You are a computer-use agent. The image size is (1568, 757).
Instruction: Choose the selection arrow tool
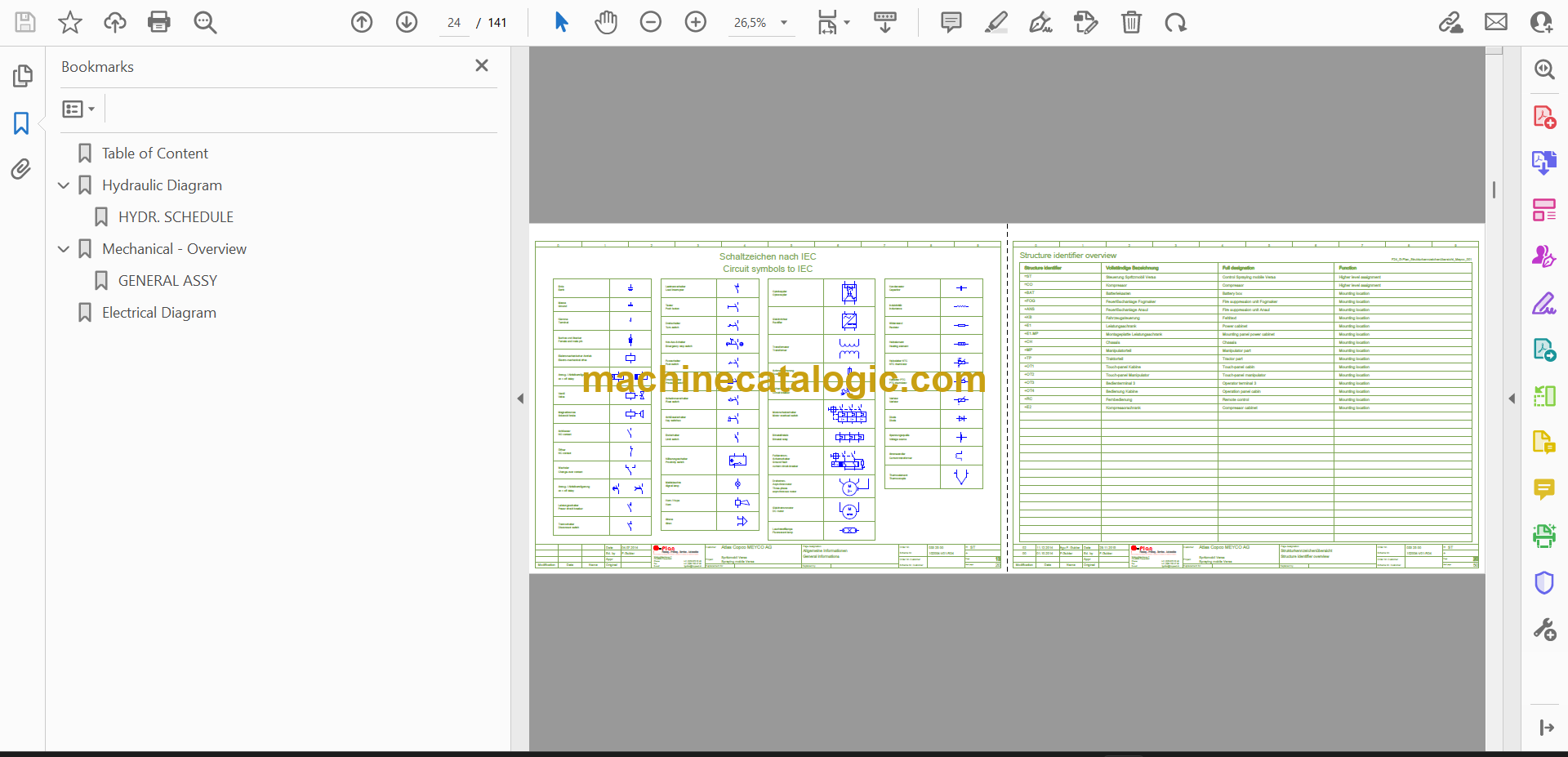point(561,22)
